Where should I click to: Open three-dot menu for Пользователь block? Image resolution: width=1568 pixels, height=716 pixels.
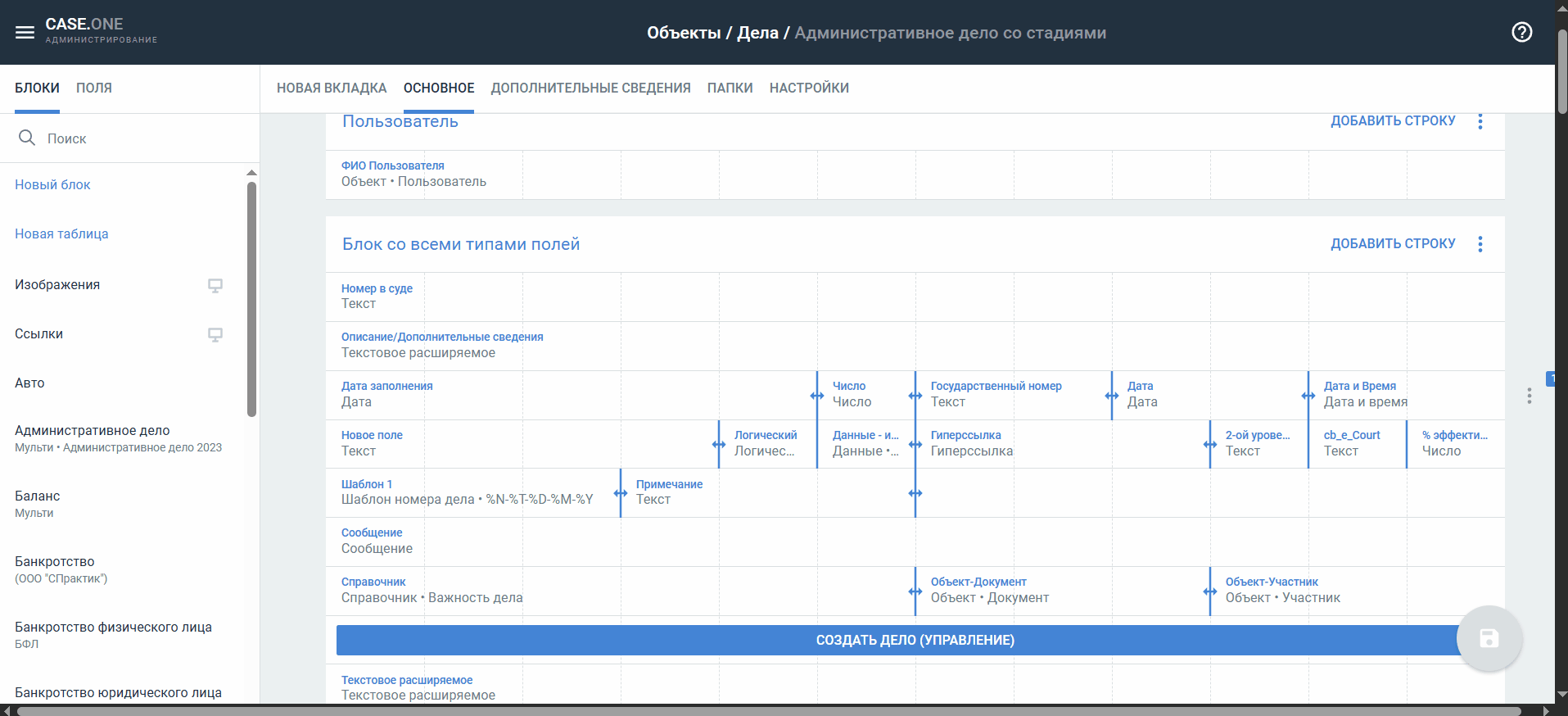[1480, 121]
